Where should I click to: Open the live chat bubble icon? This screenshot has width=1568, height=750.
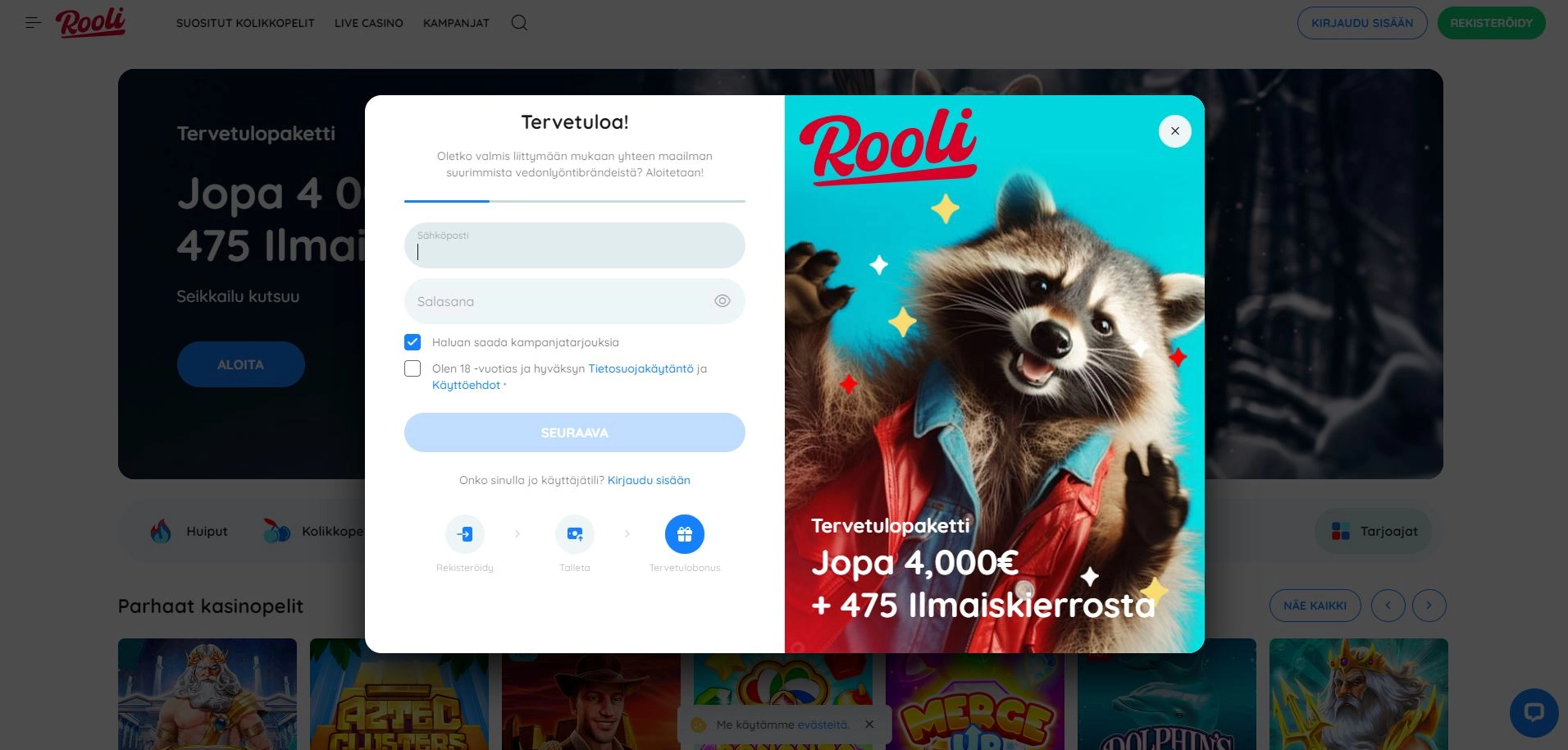[1534, 712]
